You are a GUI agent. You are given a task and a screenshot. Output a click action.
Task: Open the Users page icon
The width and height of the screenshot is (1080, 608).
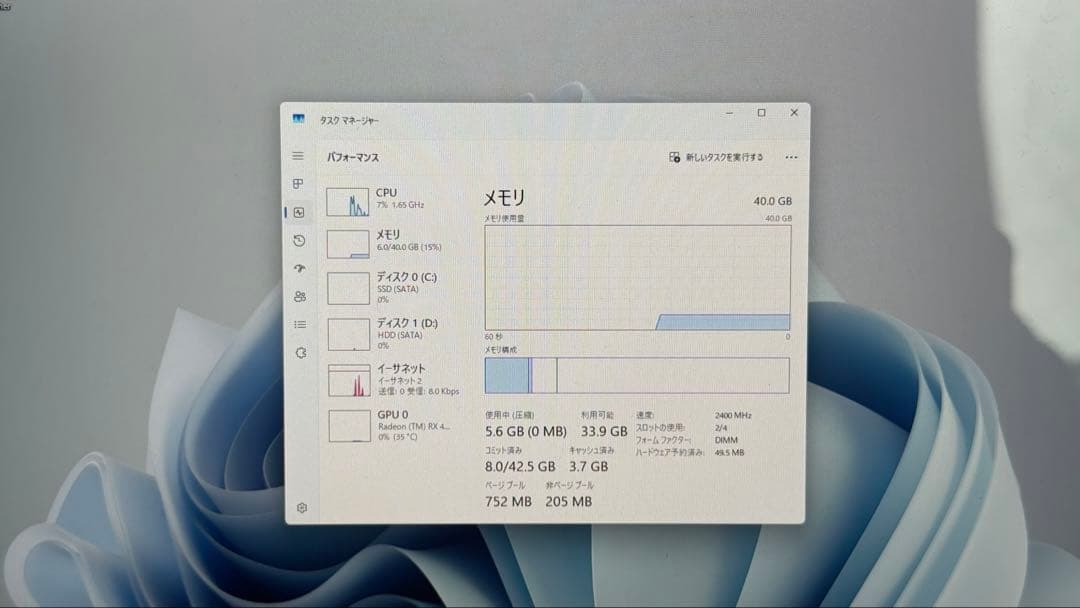[299, 297]
